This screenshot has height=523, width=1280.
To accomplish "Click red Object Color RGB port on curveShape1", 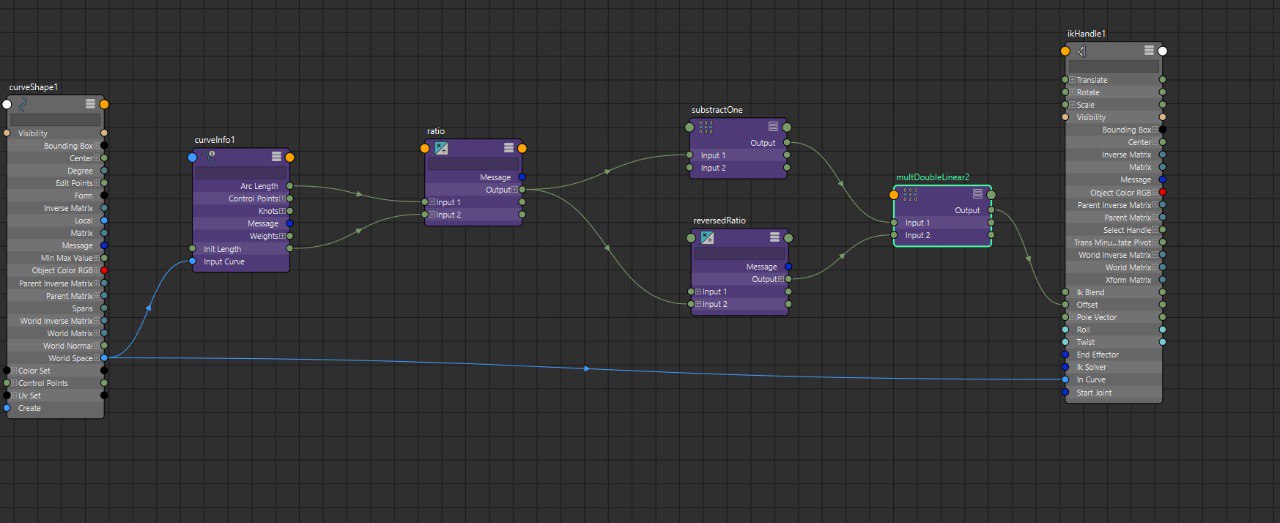I will 104,271.
